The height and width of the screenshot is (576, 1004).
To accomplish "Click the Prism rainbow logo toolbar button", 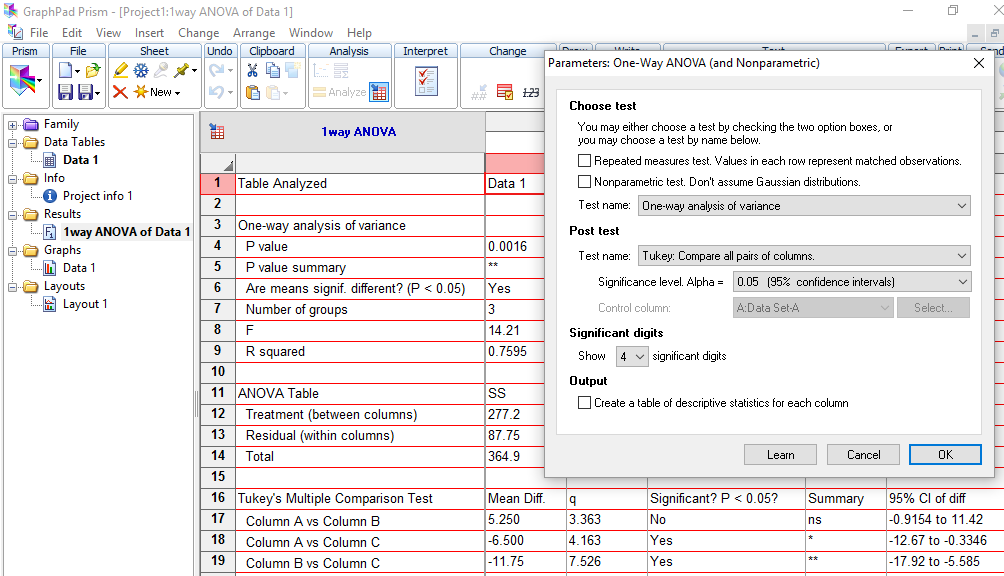I will tap(22, 81).
